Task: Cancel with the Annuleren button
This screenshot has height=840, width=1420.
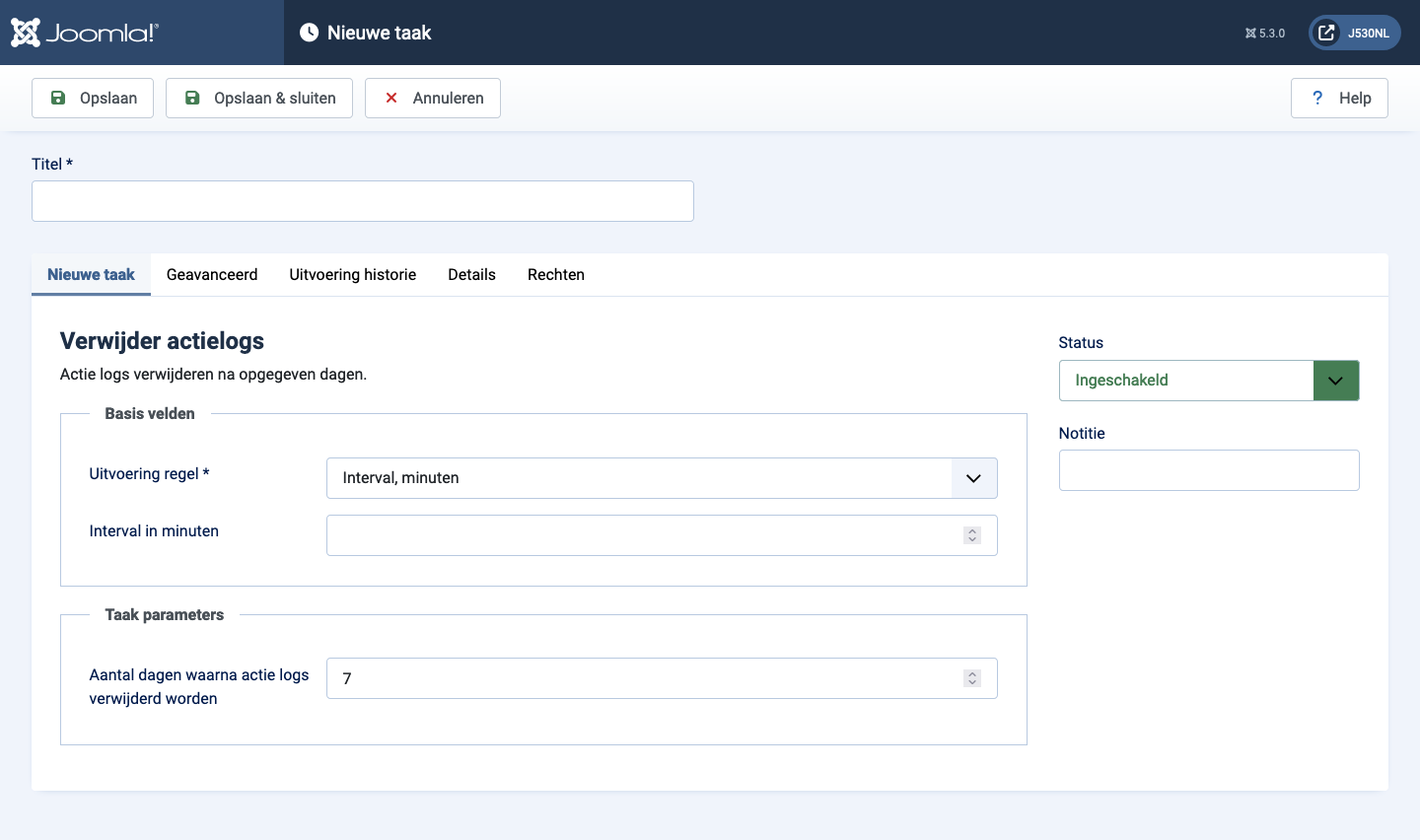Action: point(433,98)
